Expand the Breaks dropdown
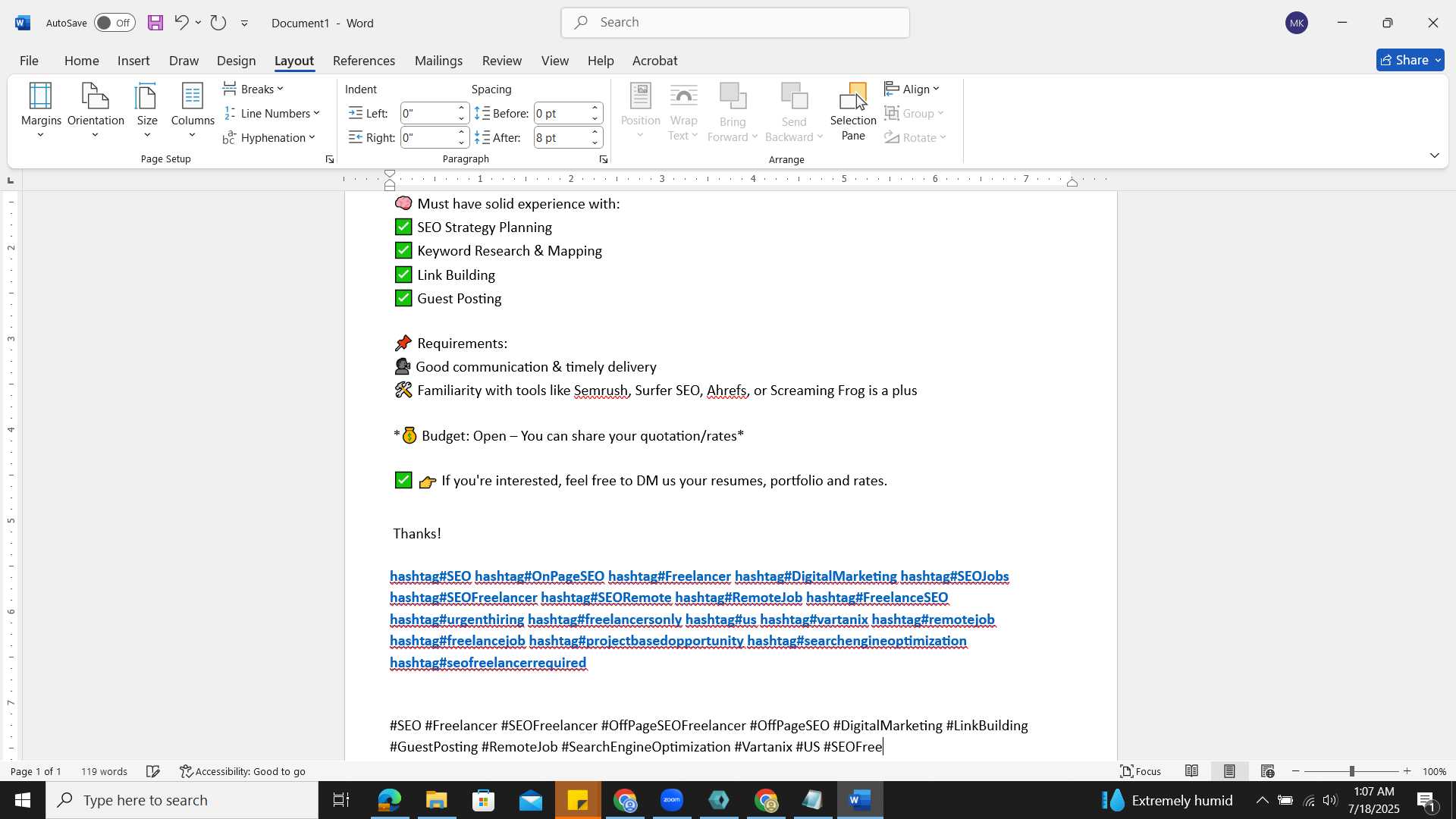This screenshot has width=1456, height=819. click(254, 89)
